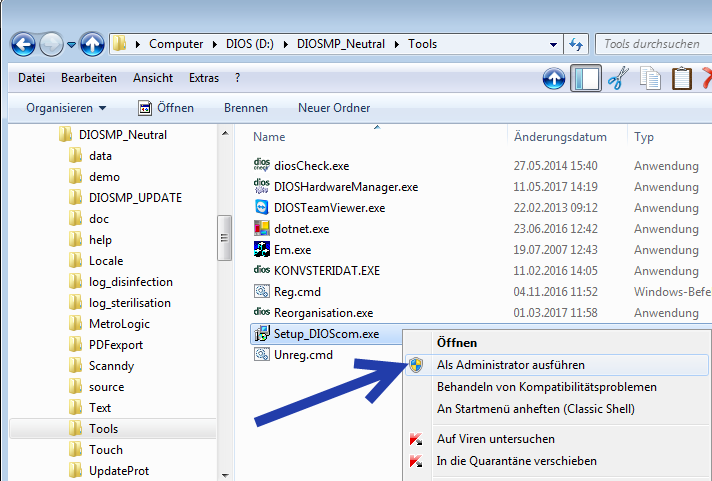Screen dimensions: 712x481
Task: Select the Unreg.cmd file icon
Action: coord(262,354)
